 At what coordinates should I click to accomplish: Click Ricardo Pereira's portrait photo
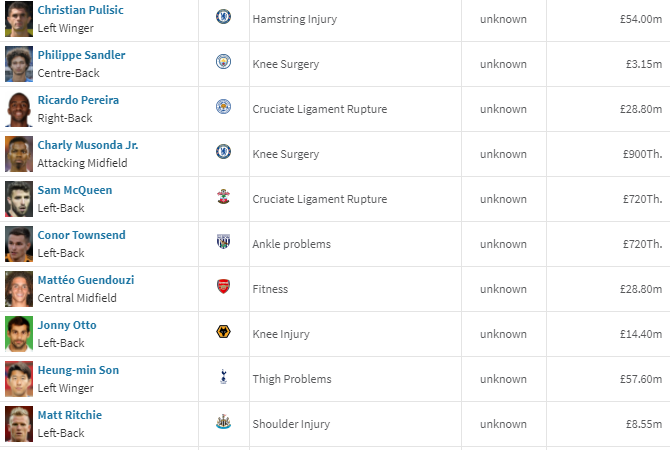[19, 109]
